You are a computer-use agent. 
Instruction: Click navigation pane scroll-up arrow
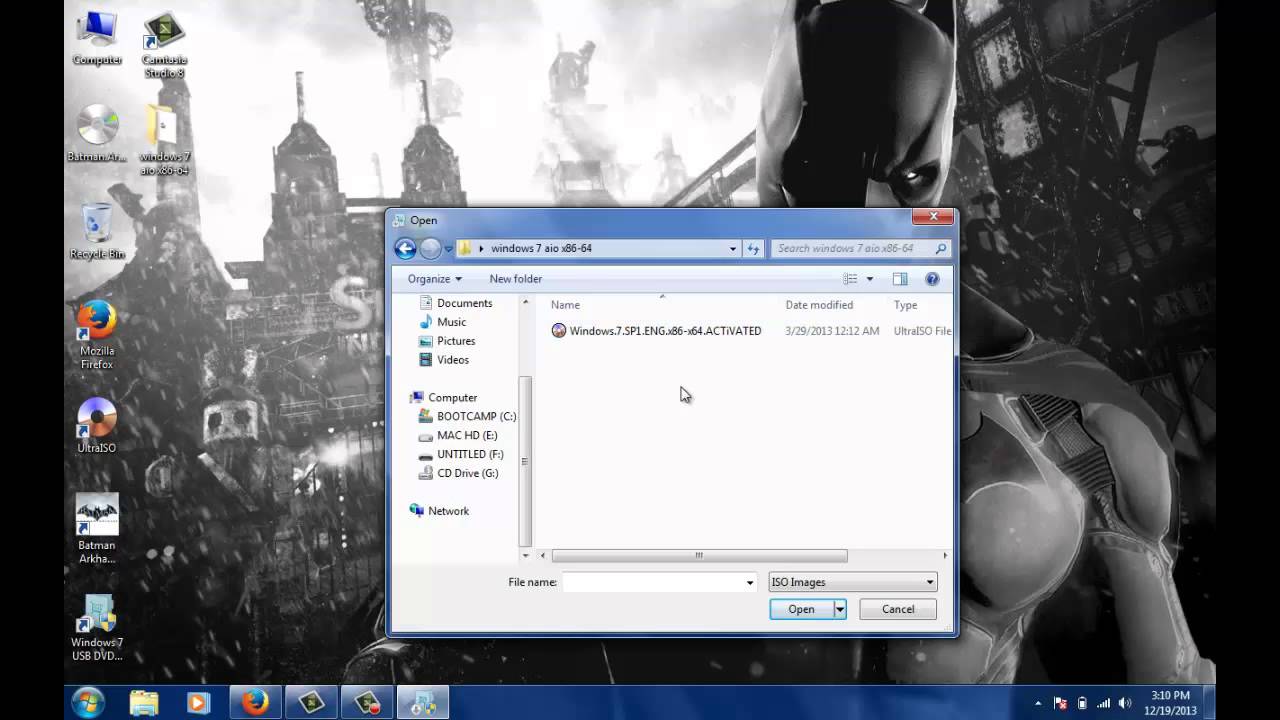point(525,302)
